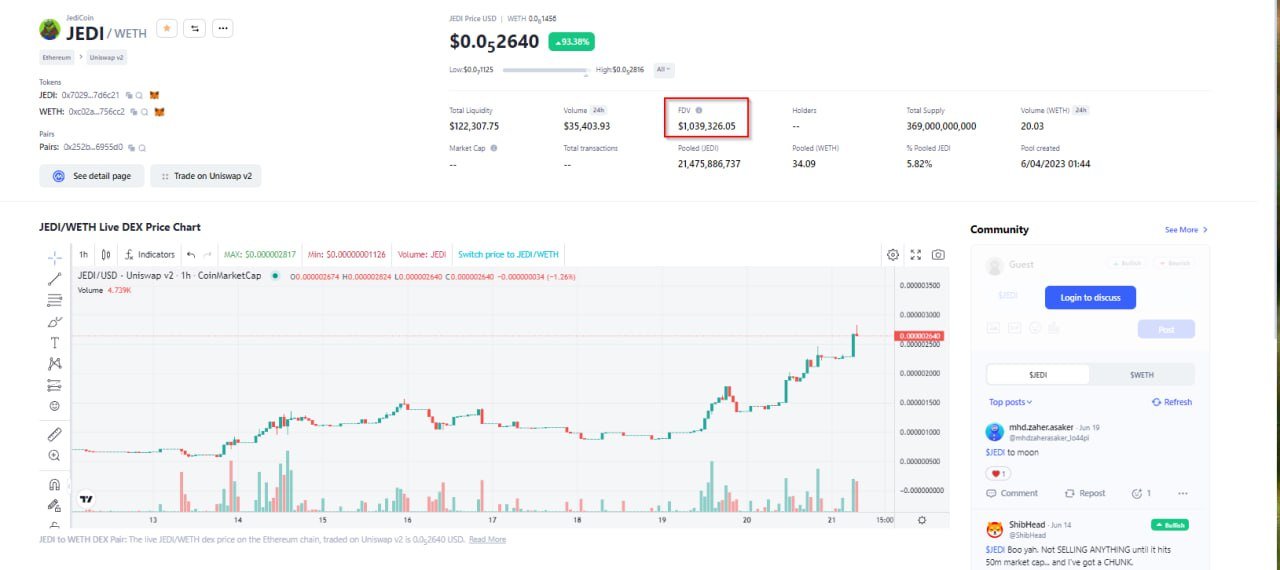Expand the Top posts sort dropdown

[1011, 402]
